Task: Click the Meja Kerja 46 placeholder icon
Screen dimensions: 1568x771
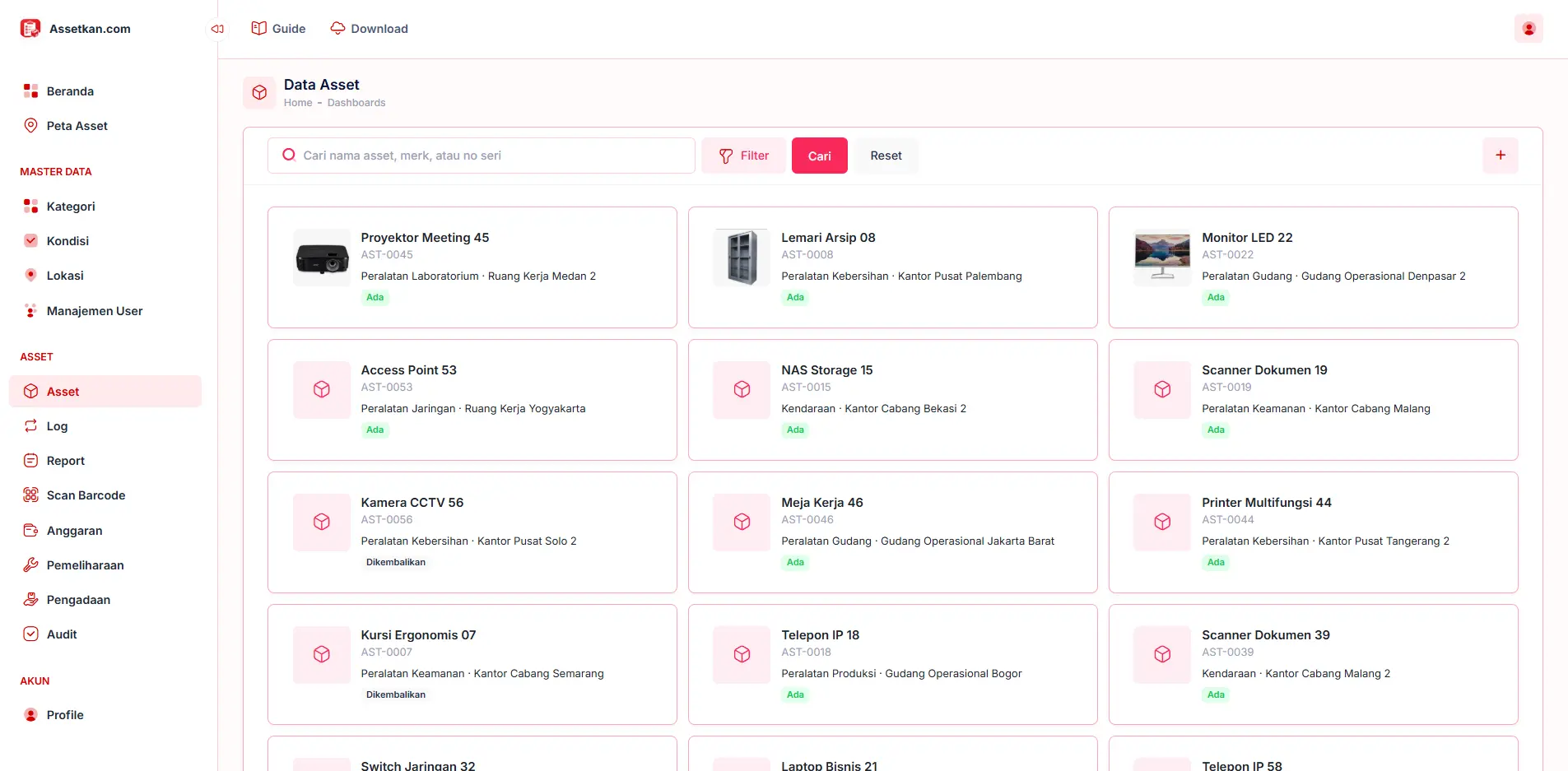Action: (742, 523)
